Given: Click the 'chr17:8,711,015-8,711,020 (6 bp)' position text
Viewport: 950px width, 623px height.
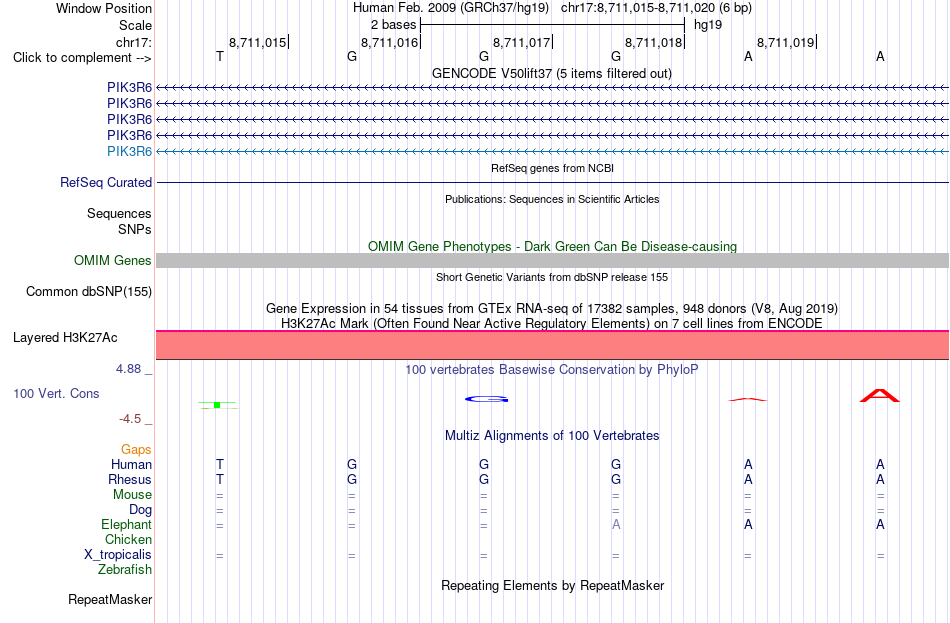Looking at the screenshot, I should pos(656,8).
